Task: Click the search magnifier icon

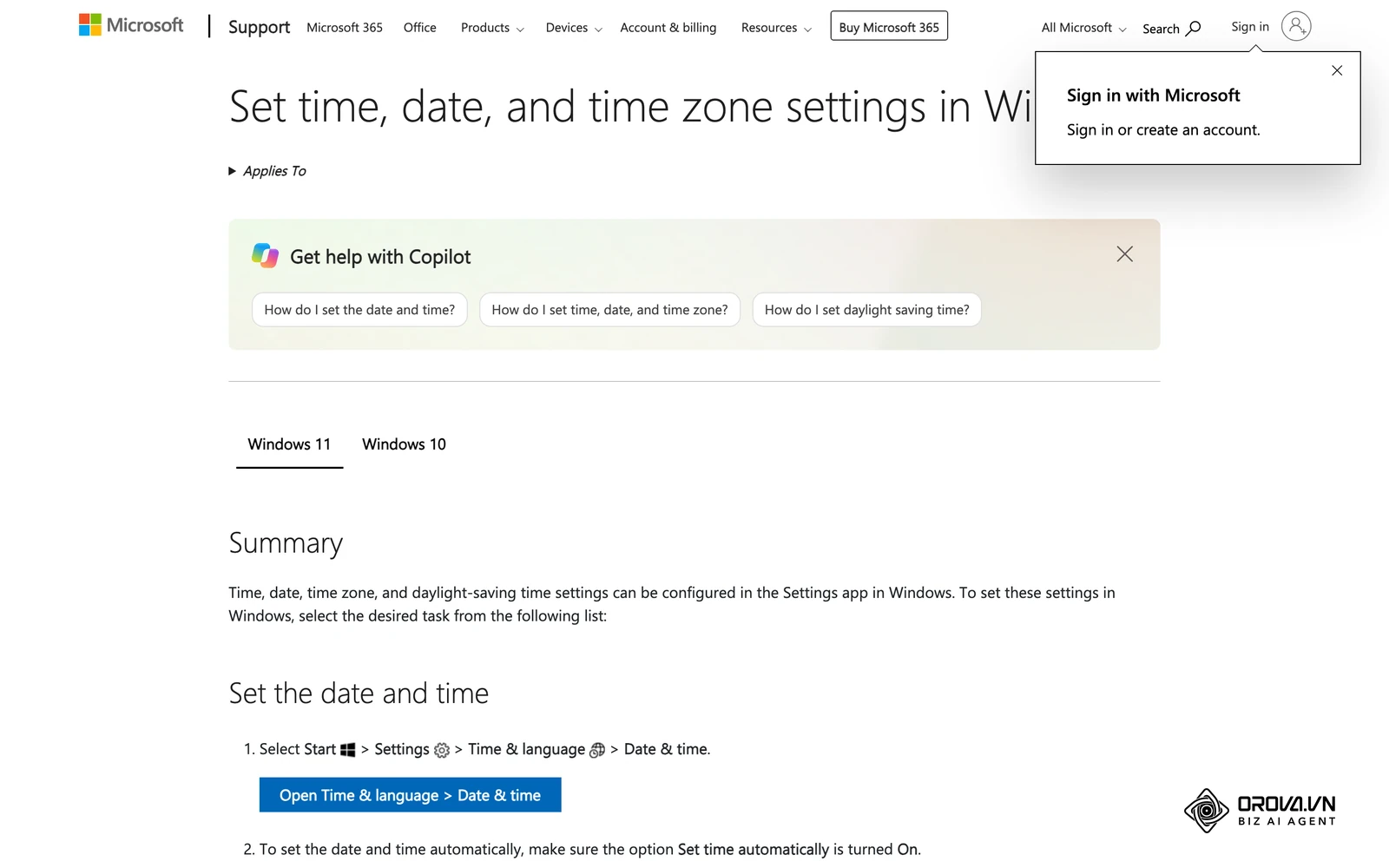Action: click(x=1194, y=29)
